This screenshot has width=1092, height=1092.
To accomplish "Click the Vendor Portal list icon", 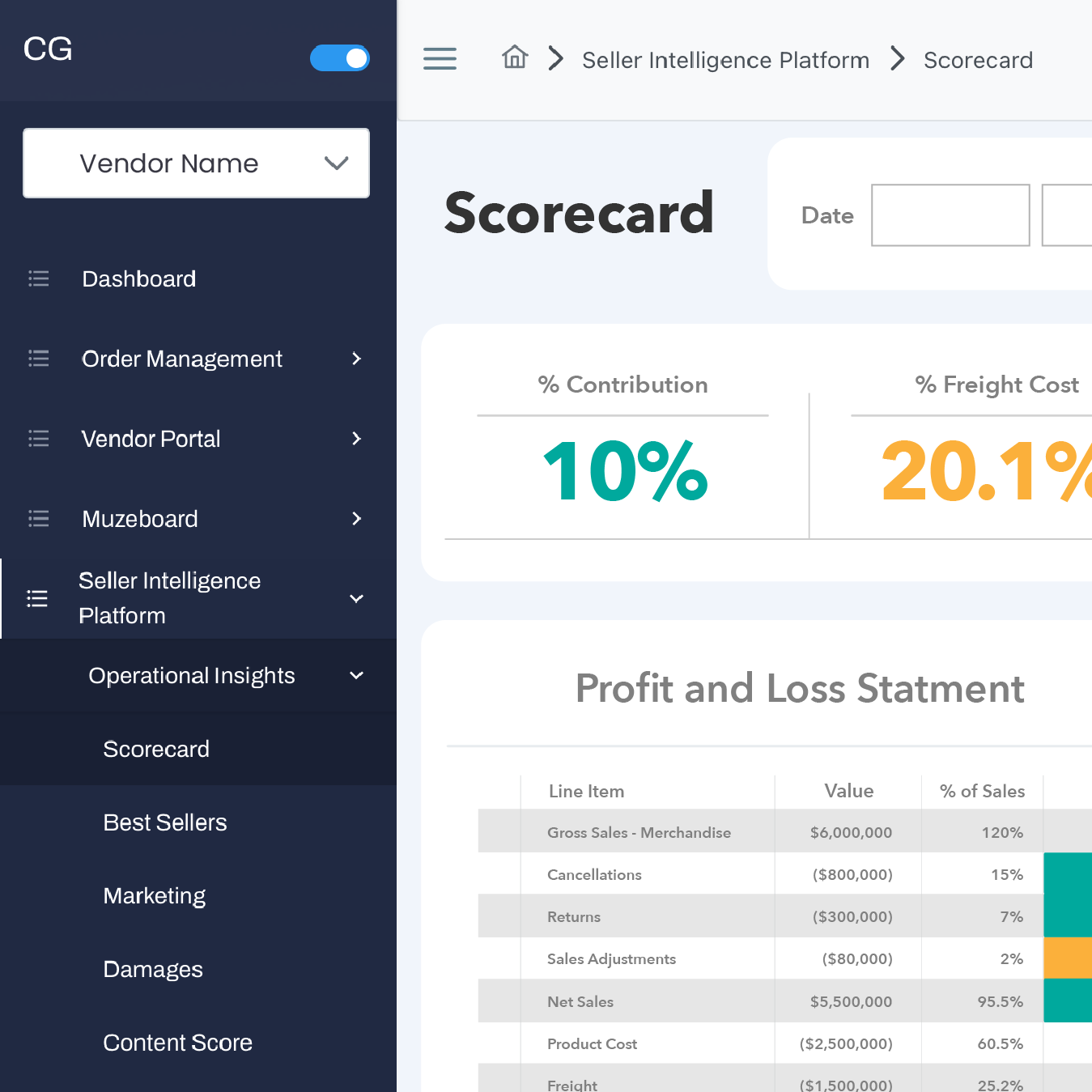I will click(x=38, y=439).
